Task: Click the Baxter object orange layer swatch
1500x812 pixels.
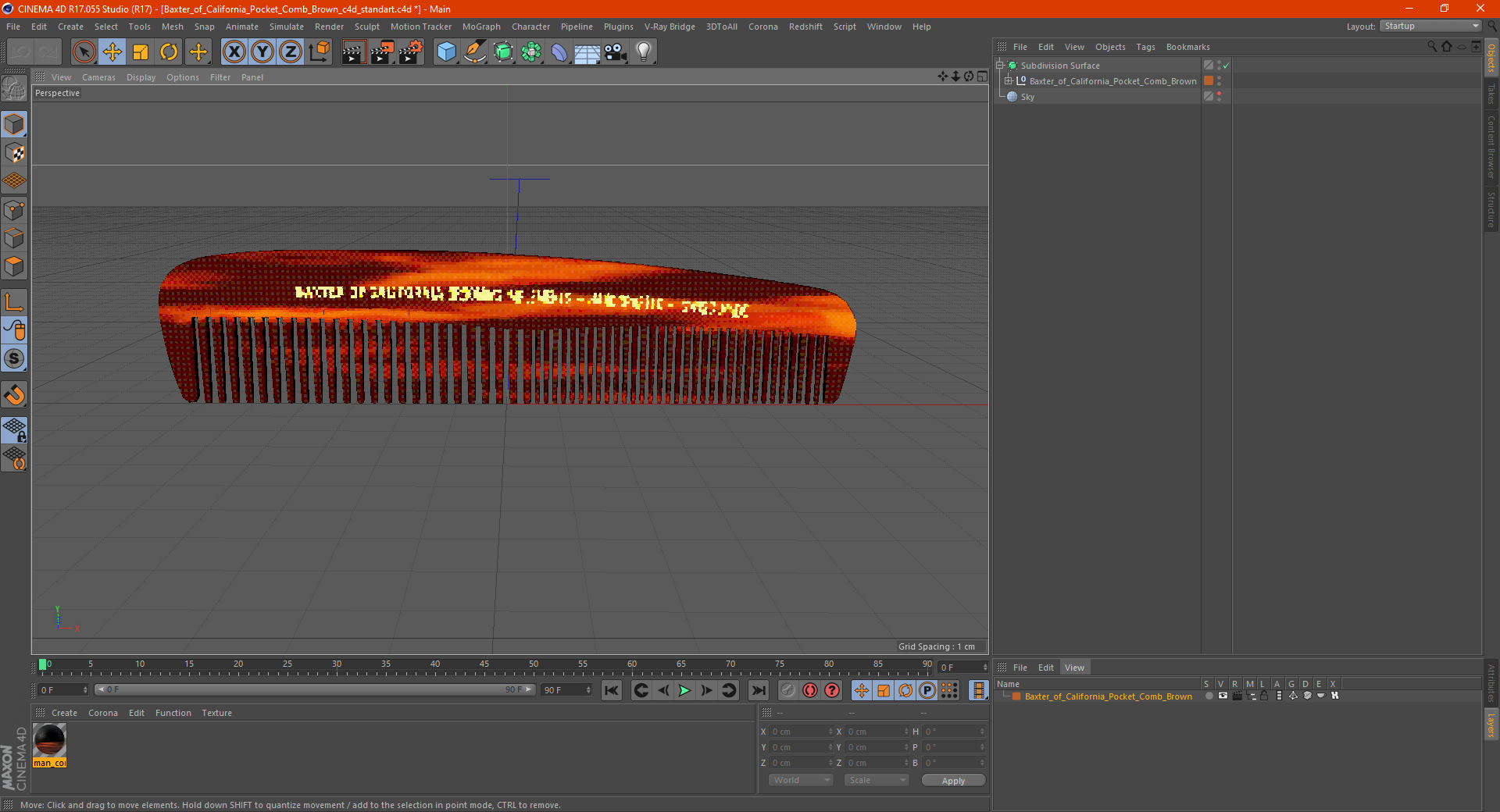Action: click(x=1209, y=80)
